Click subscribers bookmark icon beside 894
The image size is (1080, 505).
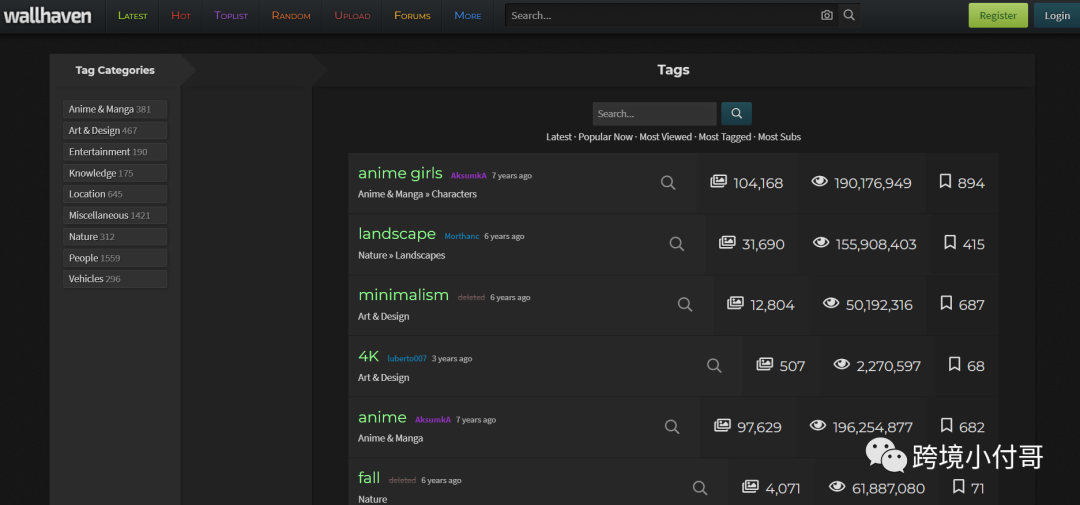coord(946,182)
